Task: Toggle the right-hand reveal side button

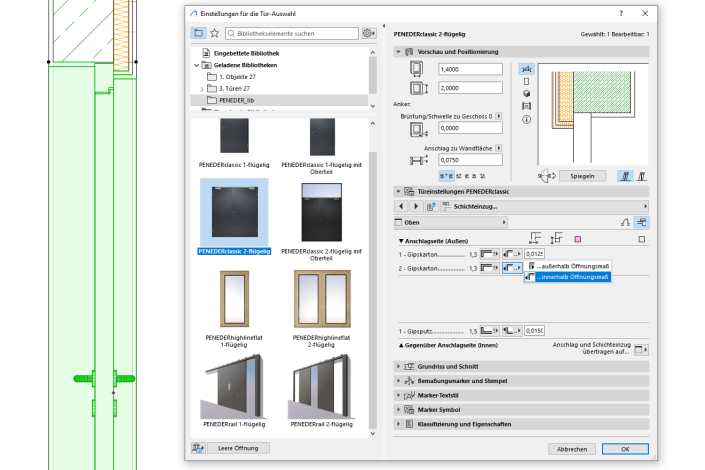Action: point(642,176)
